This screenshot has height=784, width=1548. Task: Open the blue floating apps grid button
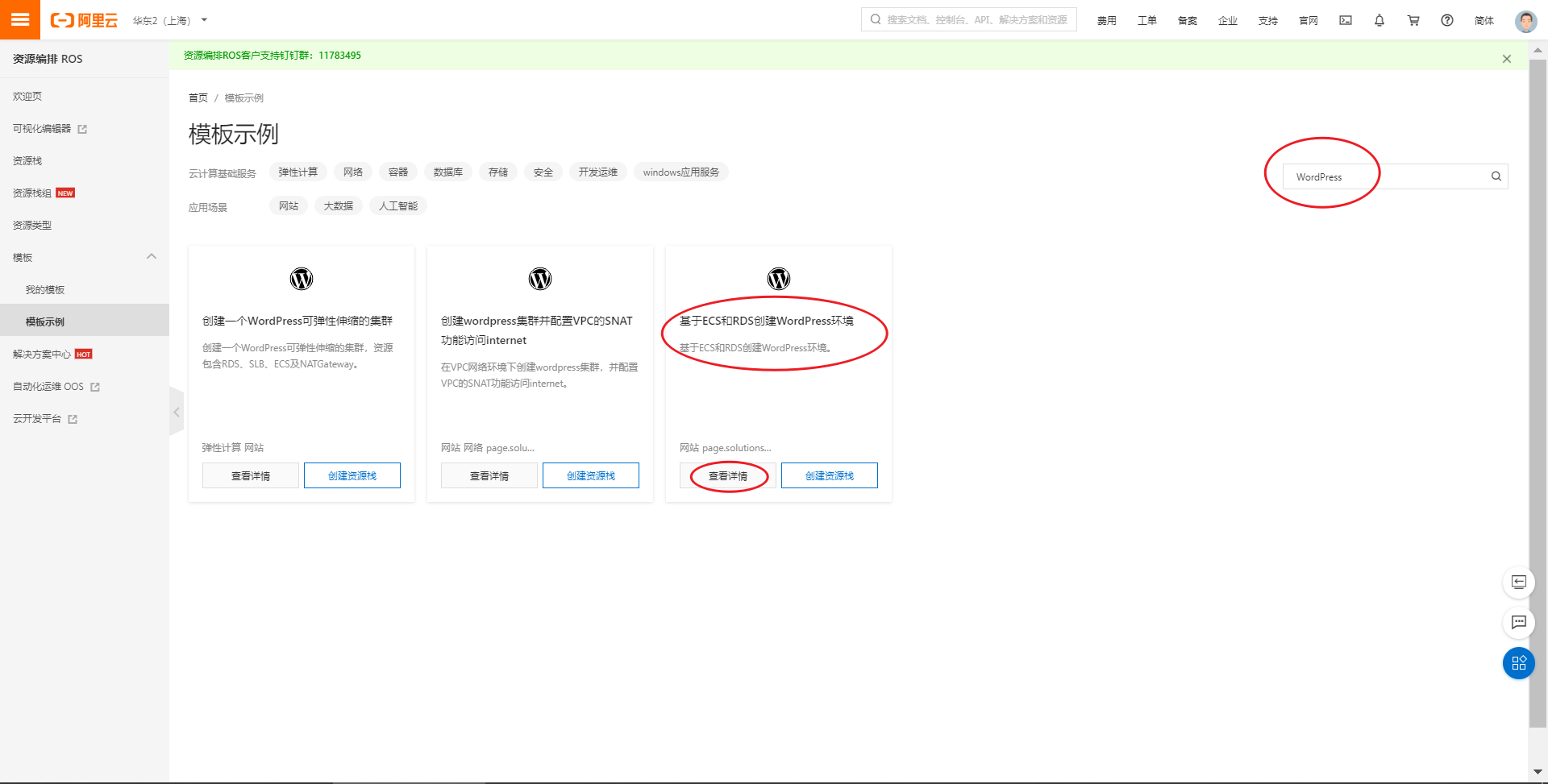click(1519, 663)
